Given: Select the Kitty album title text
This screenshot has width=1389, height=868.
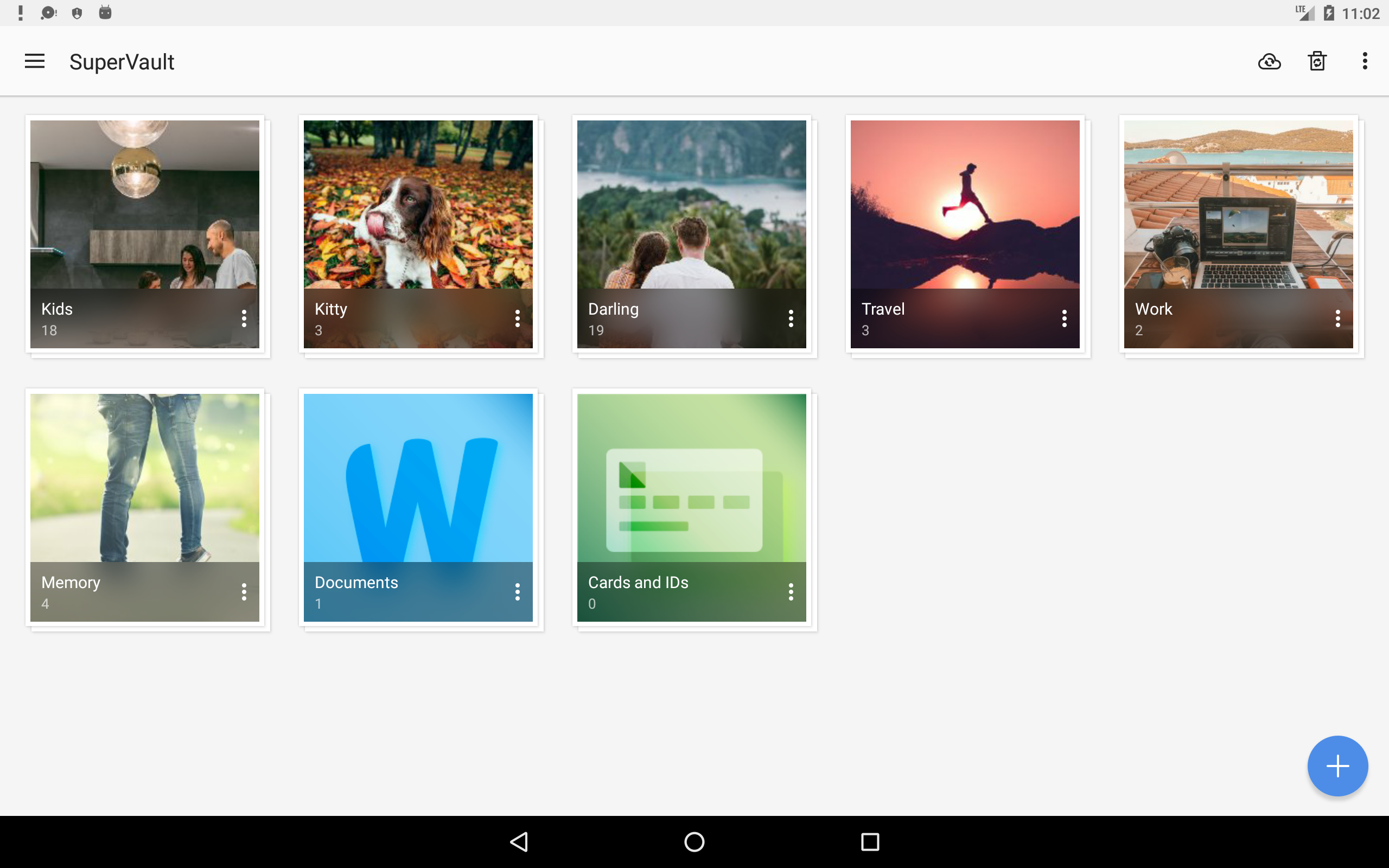Looking at the screenshot, I should click(x=330, y=309).
